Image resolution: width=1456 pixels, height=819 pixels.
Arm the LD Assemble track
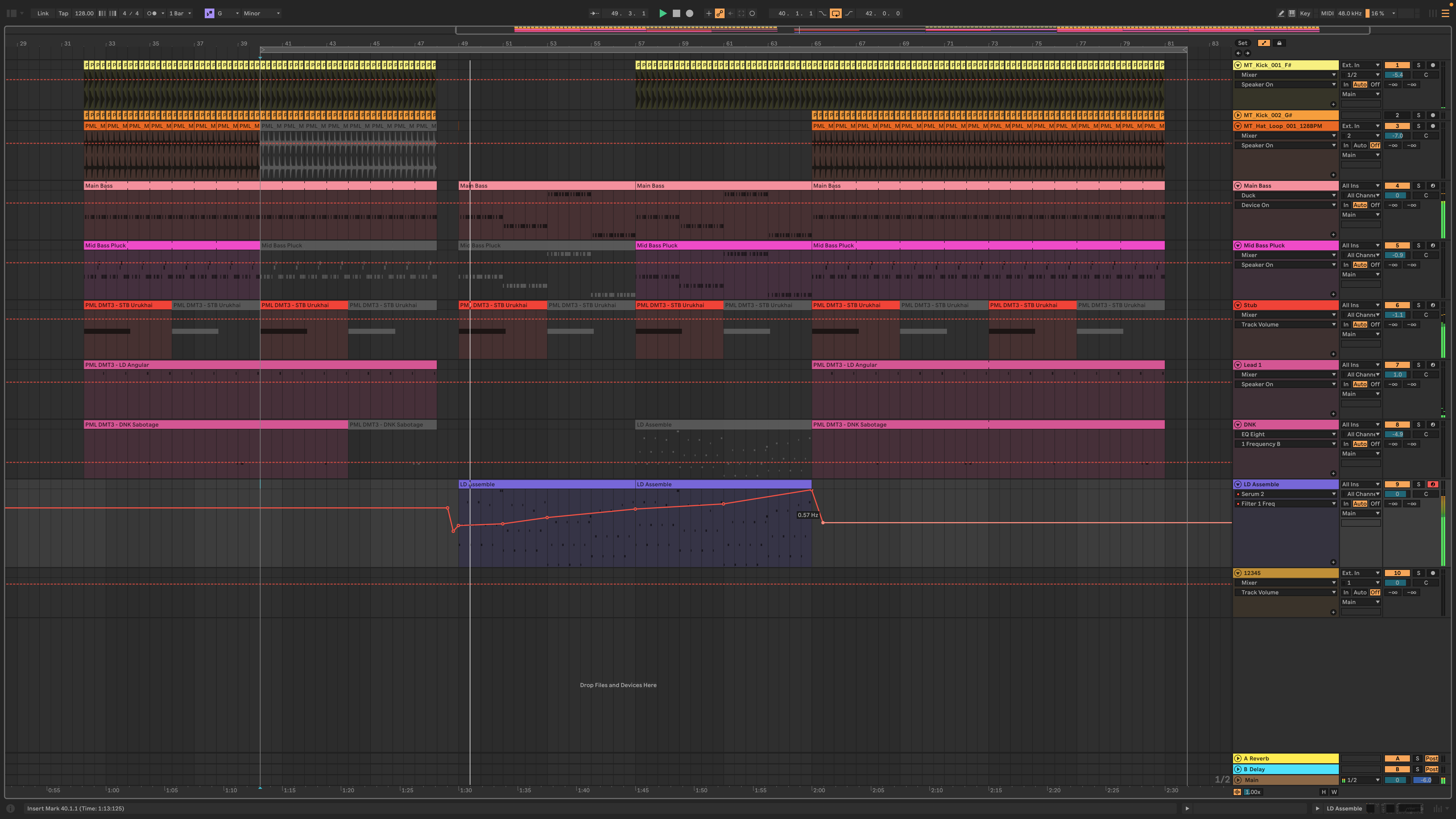click(1432, 484)
